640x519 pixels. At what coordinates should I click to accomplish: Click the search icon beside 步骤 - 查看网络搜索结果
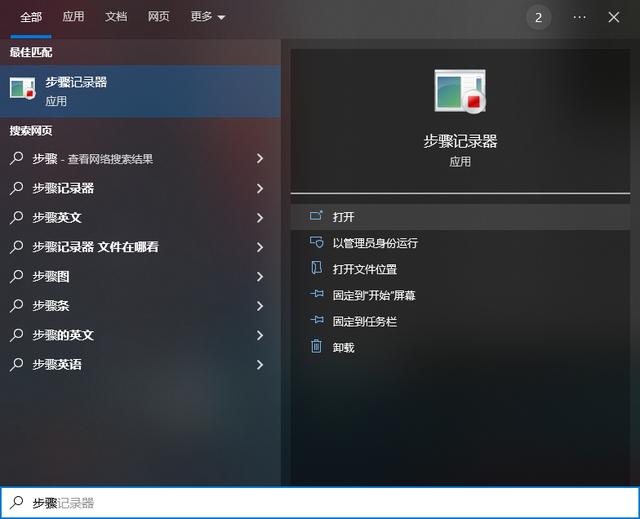(16, 158)
